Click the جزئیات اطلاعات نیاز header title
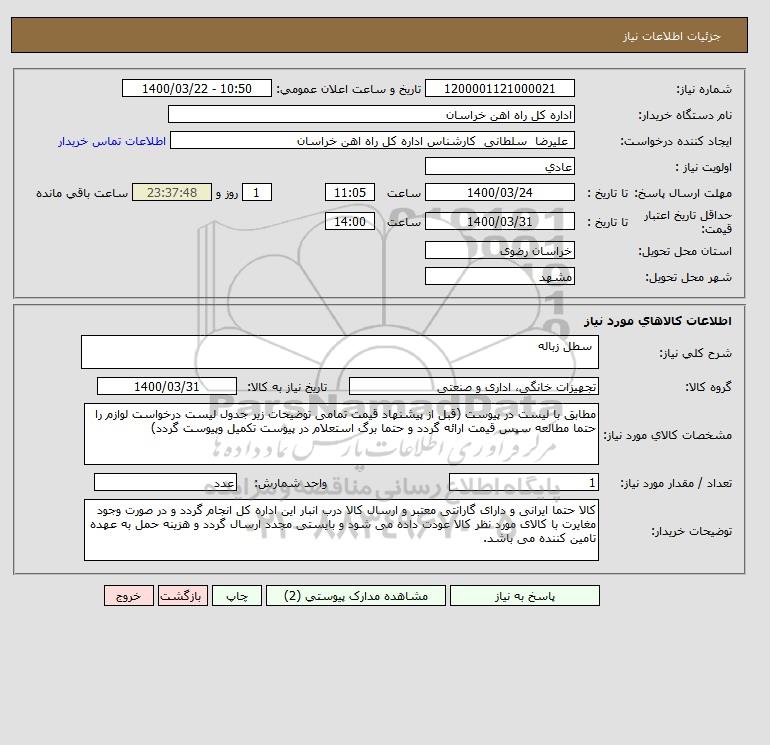The height and width of the screenshot is (745, 770). (x=671, y=36)
